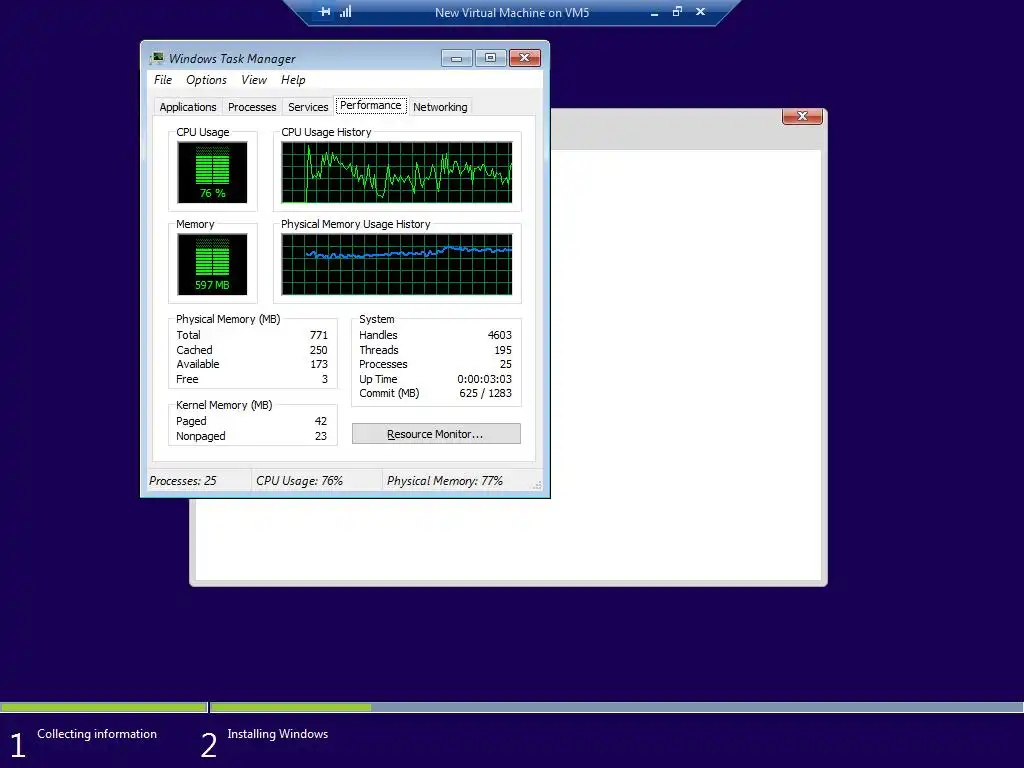Viewport: 1024px width, 768px height.
Task: Open Resource Monitor
Action: click(x=436, y=434)
